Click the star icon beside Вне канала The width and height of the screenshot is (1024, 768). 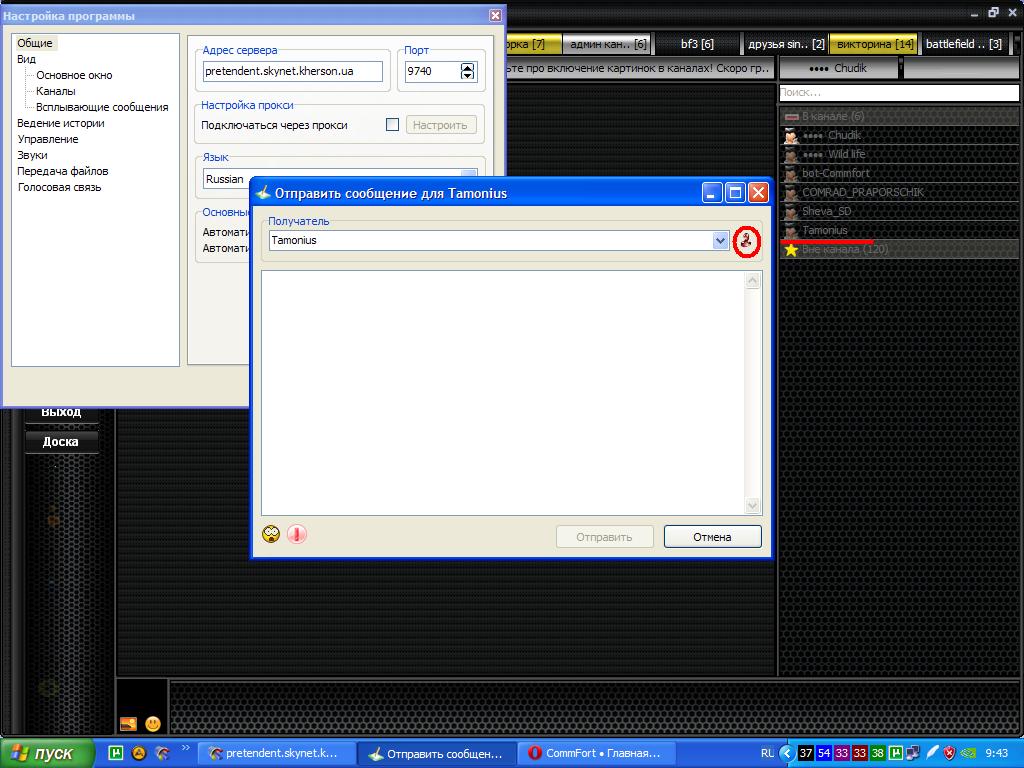pyautogui.click(x=791, y=249)
